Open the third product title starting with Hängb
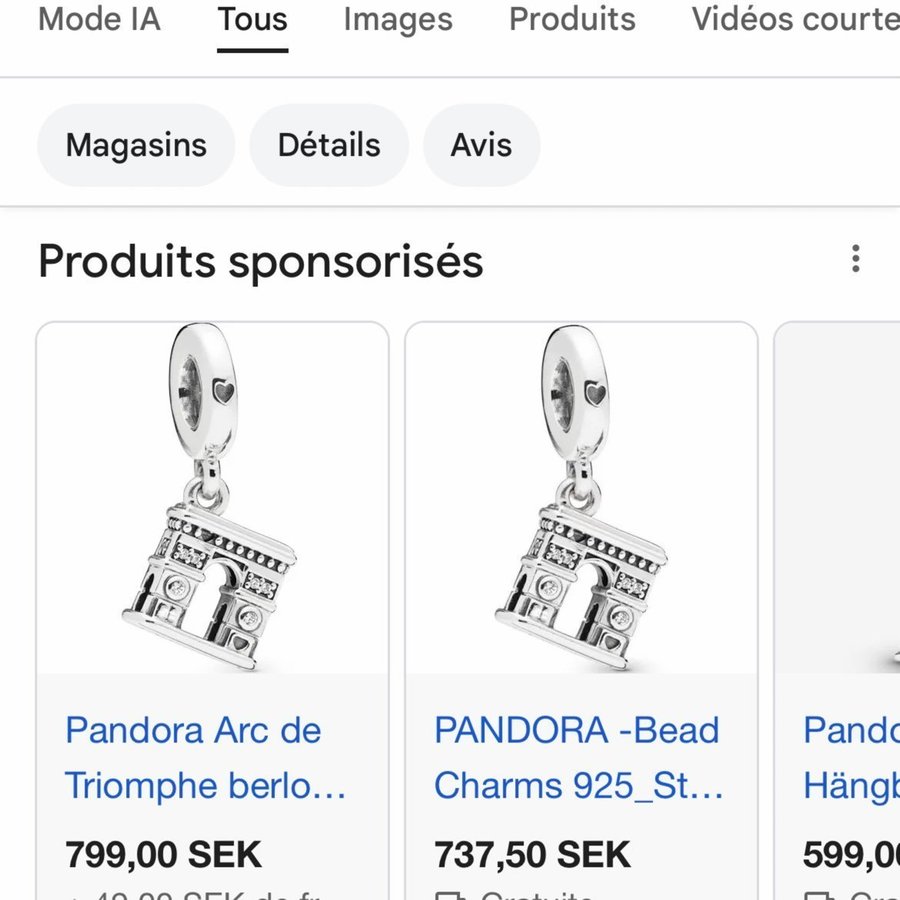The height and width of the screenshot is (900, 900). pyautogui.click(x=851, y=786)
